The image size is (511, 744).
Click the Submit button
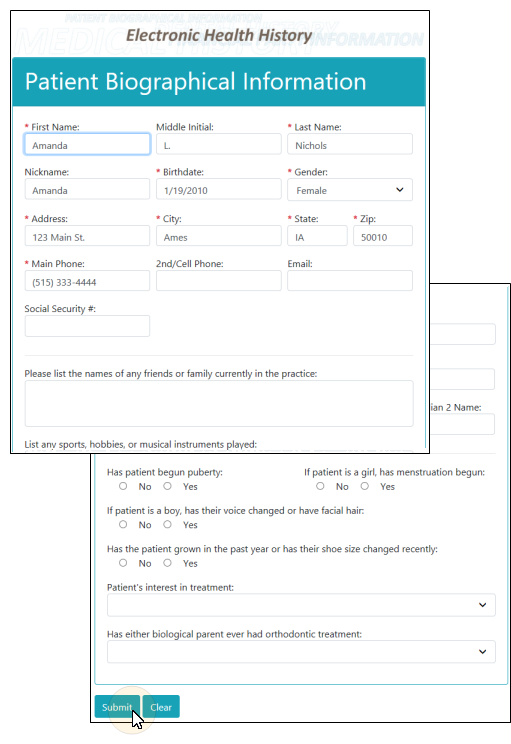click(117, 707)
